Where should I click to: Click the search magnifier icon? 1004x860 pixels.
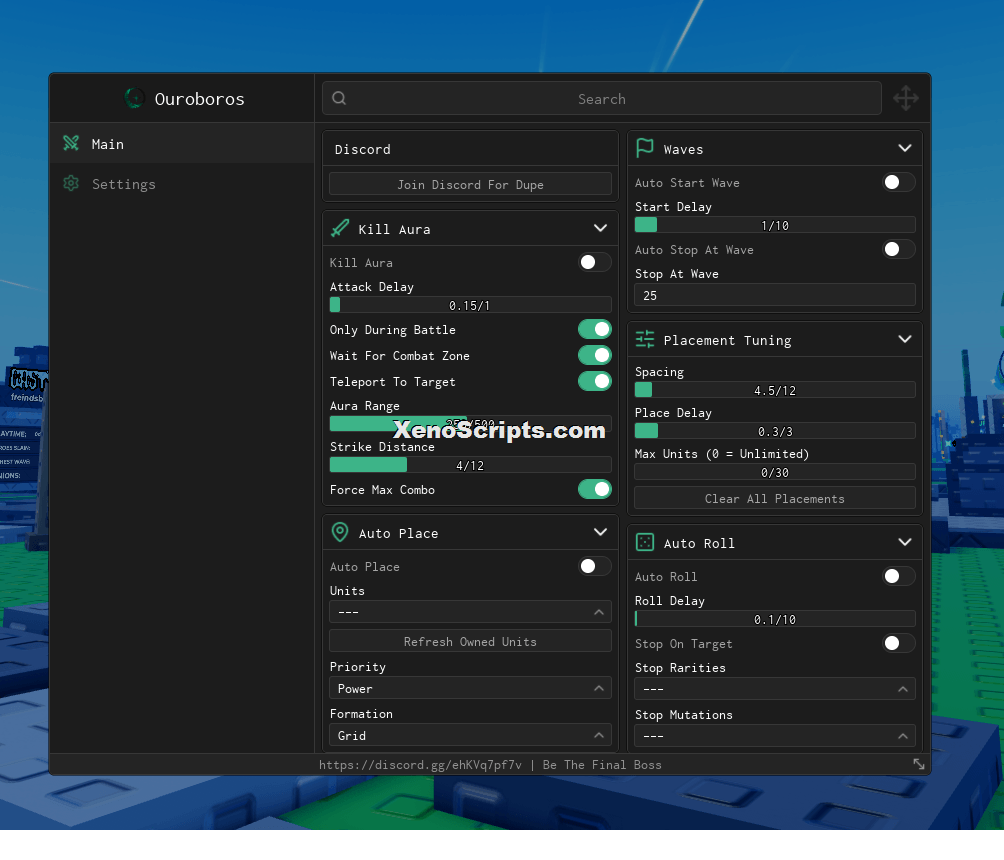point(339,98)
